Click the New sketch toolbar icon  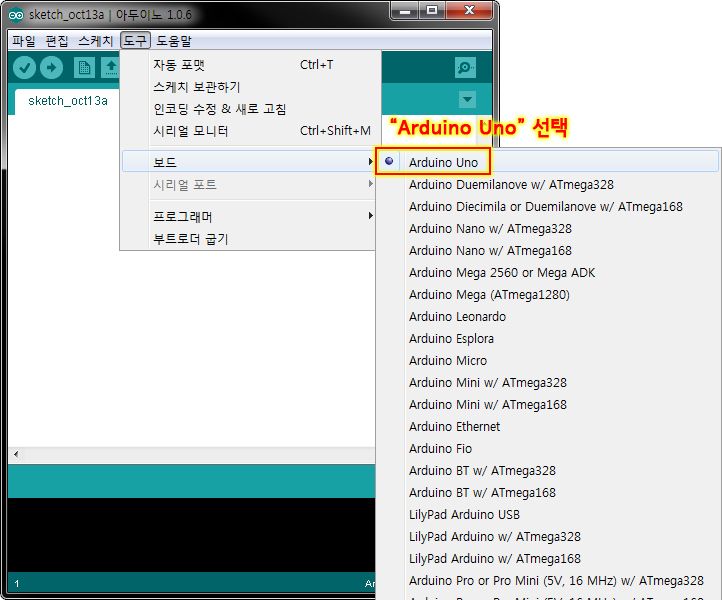(x=84, y=67)
